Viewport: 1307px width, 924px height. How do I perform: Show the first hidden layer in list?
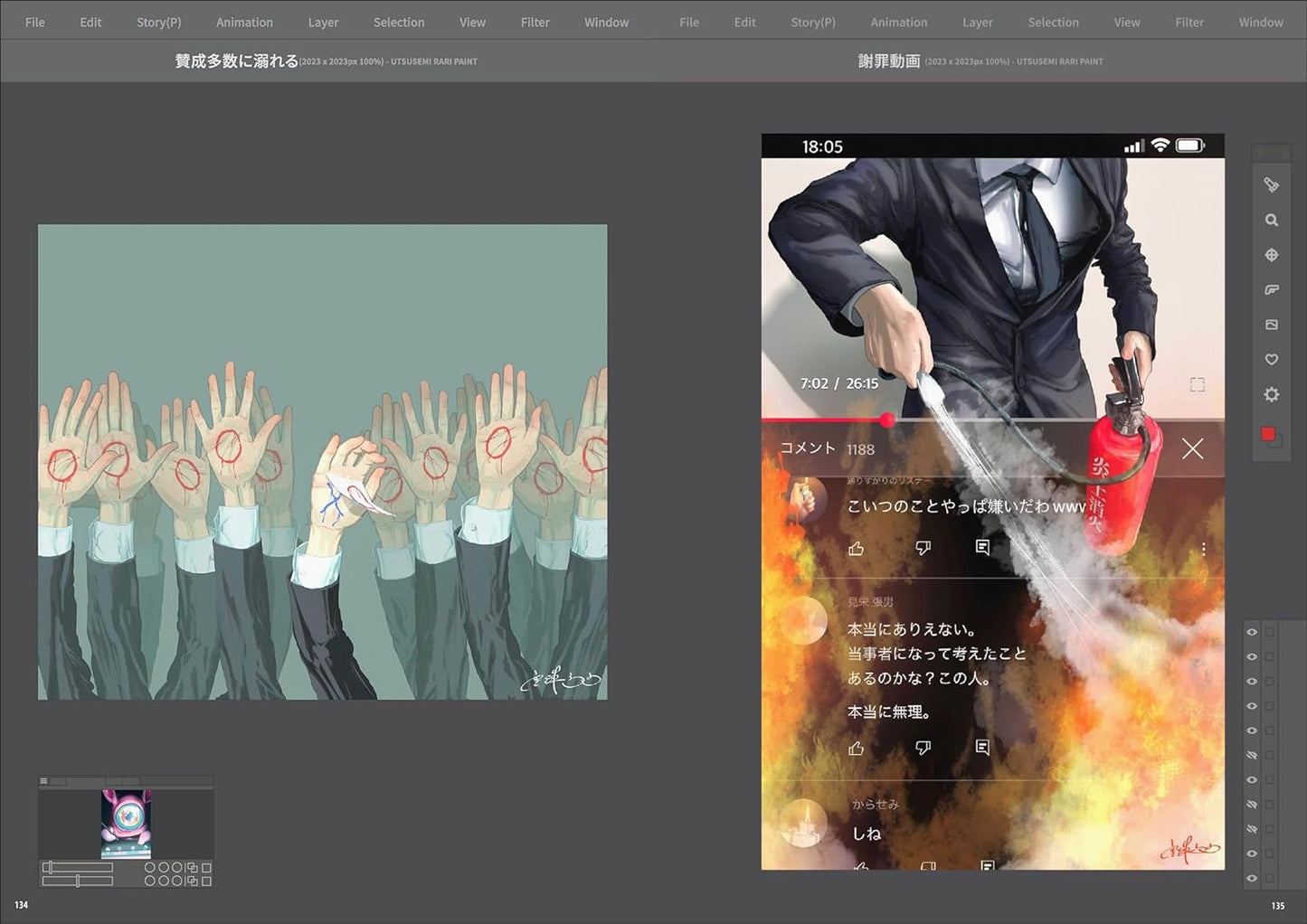(1252, 755)
